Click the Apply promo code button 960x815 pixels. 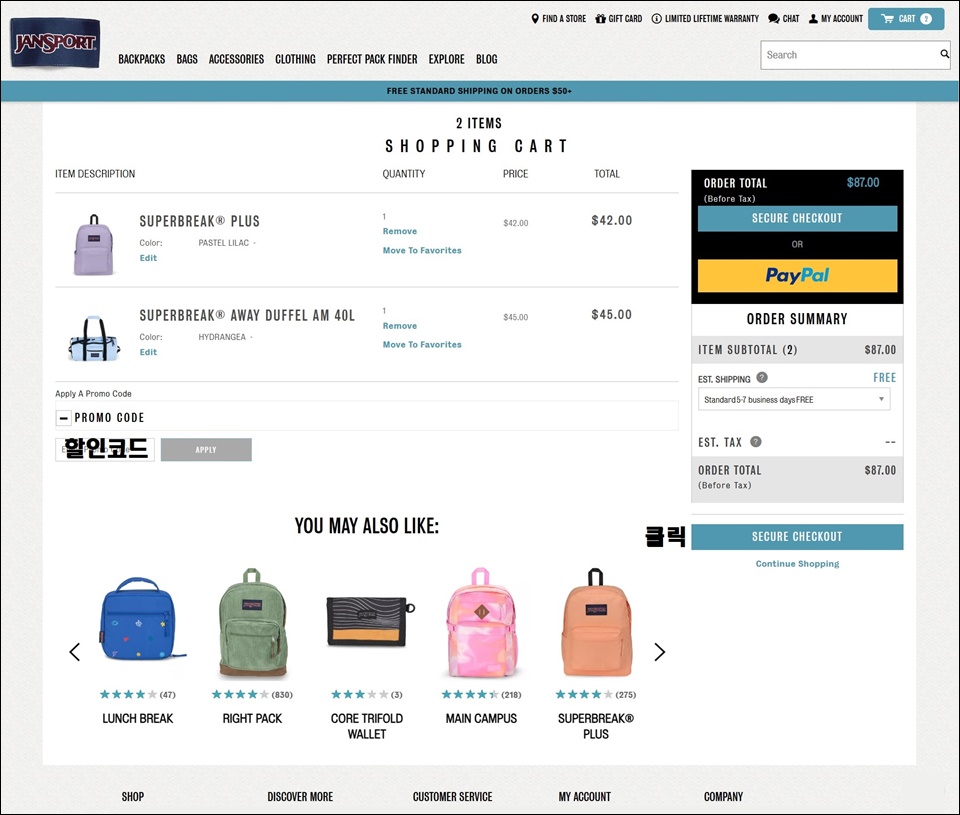tap(206, 449)
